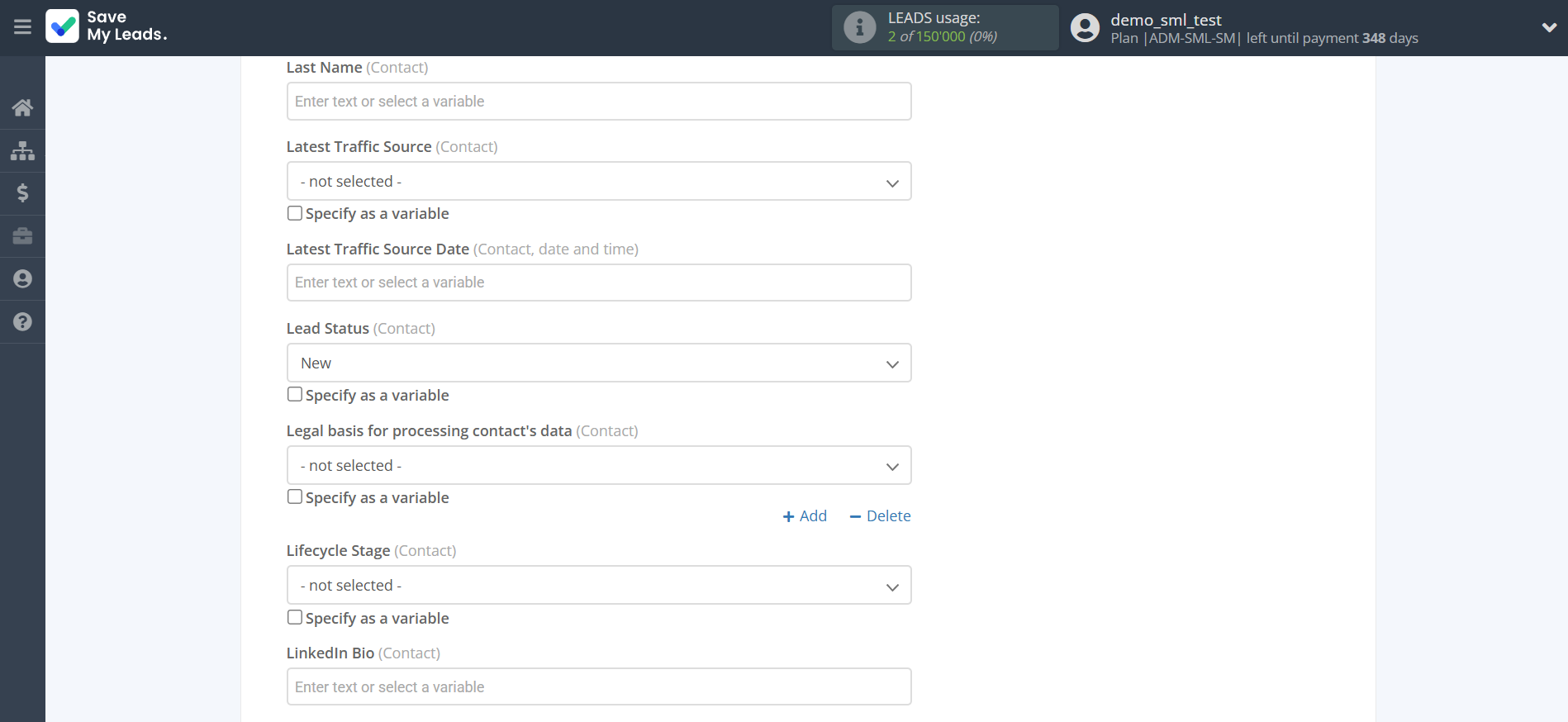Open Legal basis for processing dropdown
Image resolution: width=1568 pixels, height=722 pixels.
tap(598, 466)
